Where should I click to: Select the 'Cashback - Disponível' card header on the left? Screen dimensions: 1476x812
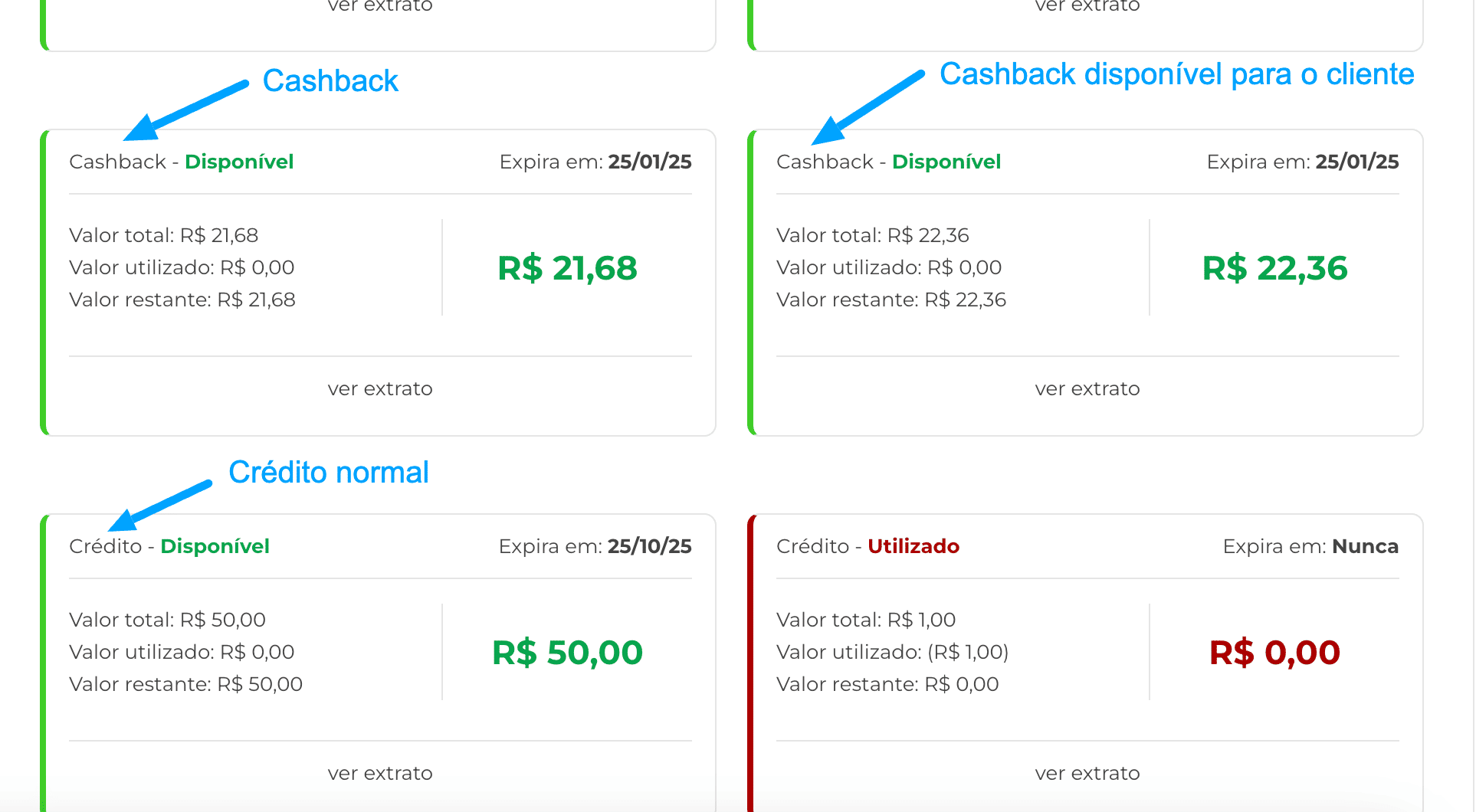(x=182, y=162)
